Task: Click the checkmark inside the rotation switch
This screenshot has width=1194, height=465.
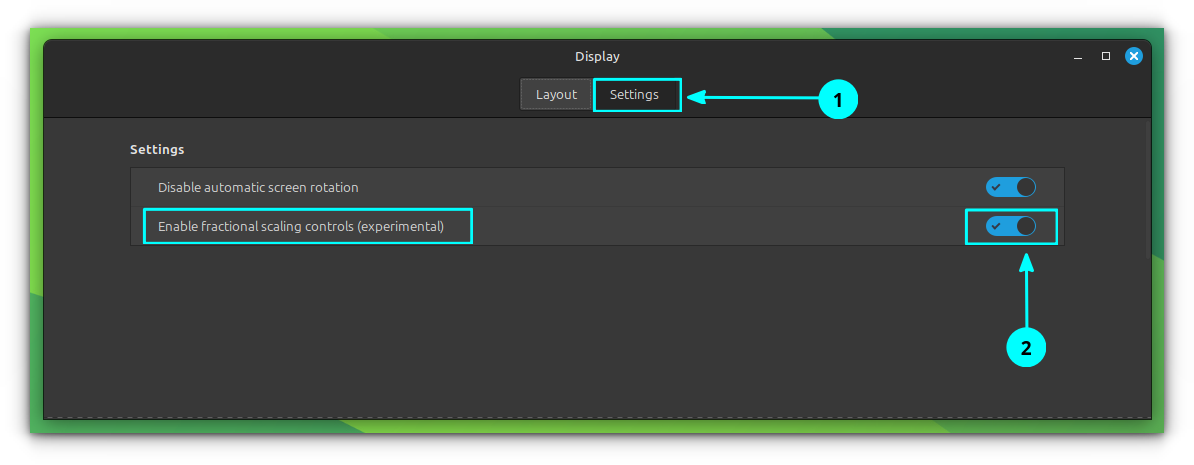Action: coord(996,187)
